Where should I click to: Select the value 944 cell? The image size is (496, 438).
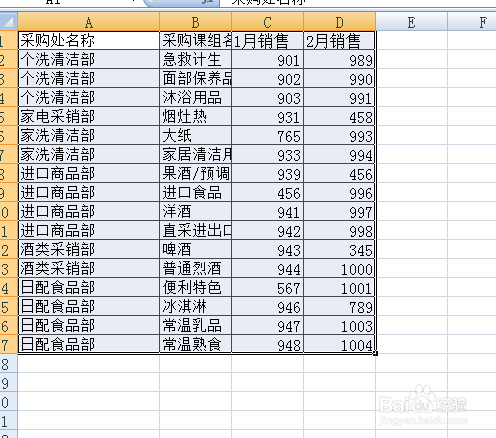pos(268,269)
